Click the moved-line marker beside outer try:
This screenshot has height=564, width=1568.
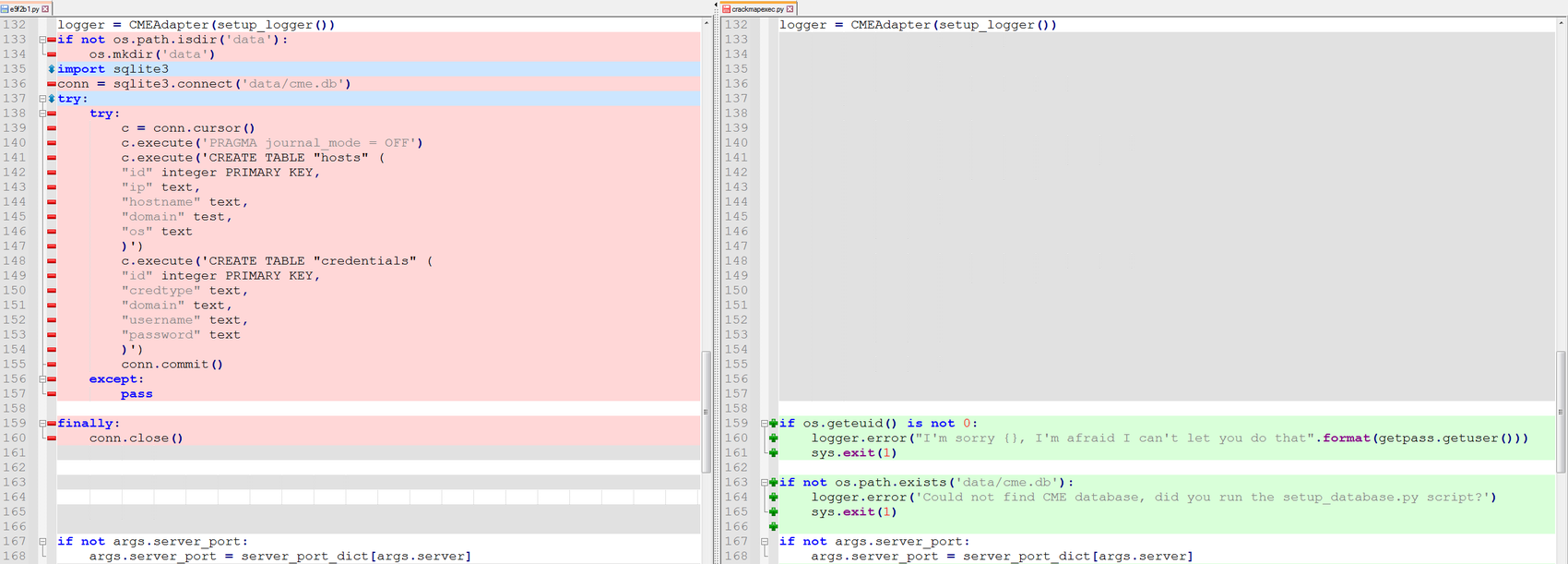[x=52, y=99]
